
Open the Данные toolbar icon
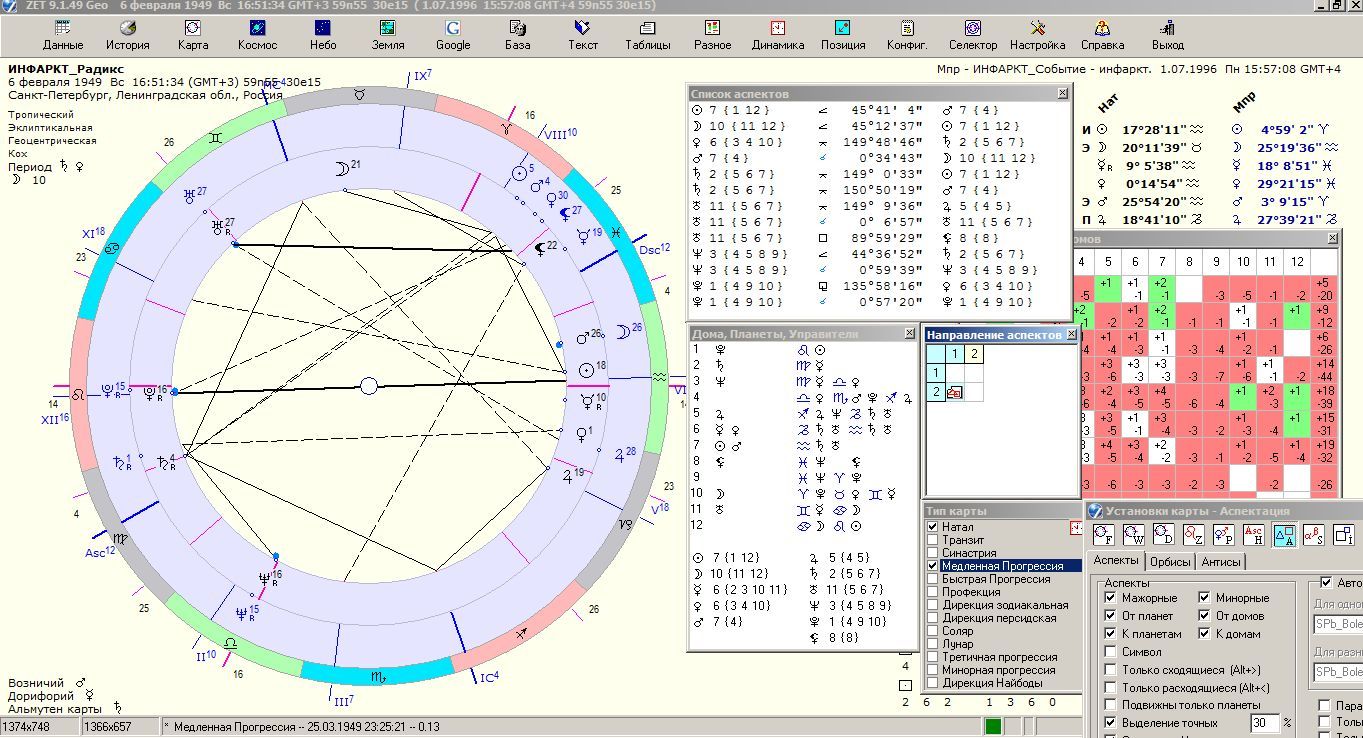63,35
